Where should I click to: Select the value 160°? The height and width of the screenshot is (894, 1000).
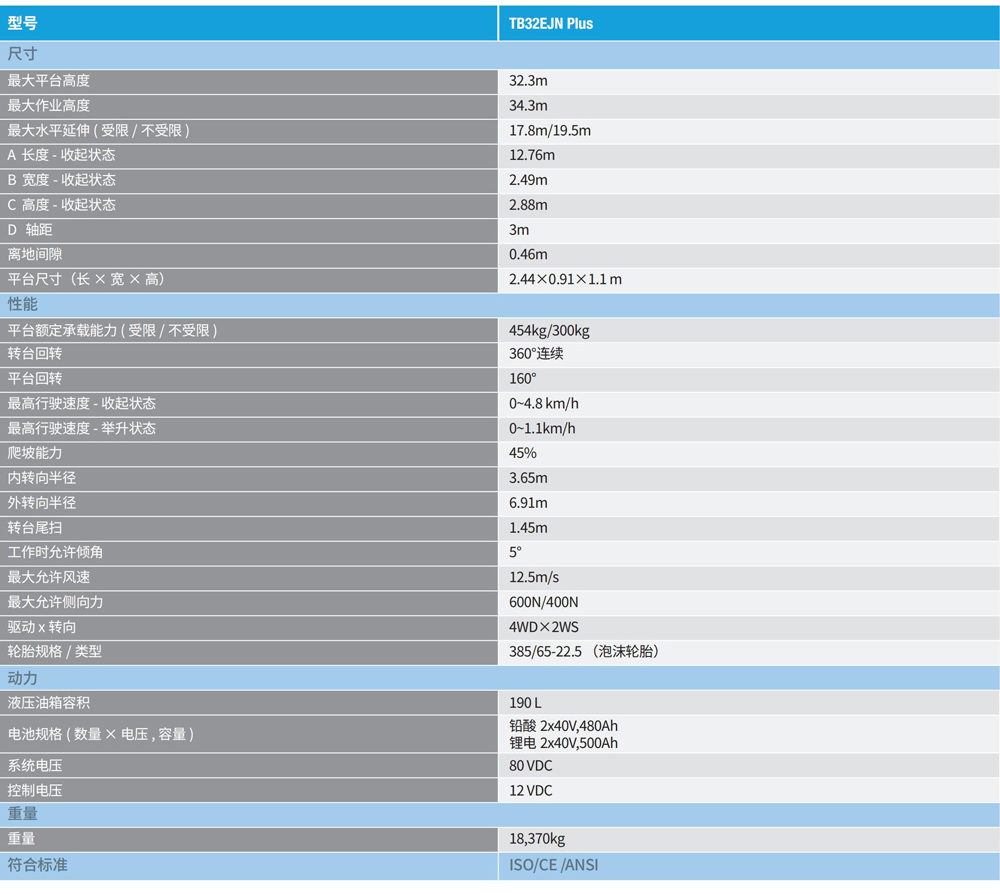pyautogui.click(x=522, y=378)
